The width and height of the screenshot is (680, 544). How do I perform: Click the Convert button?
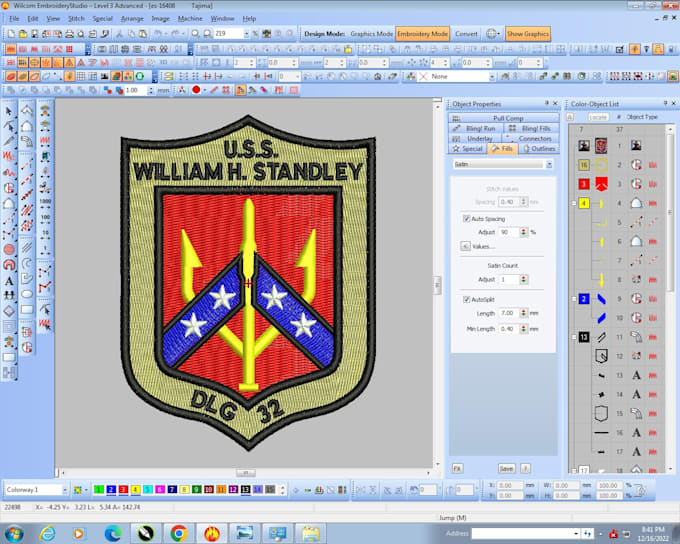466,34
